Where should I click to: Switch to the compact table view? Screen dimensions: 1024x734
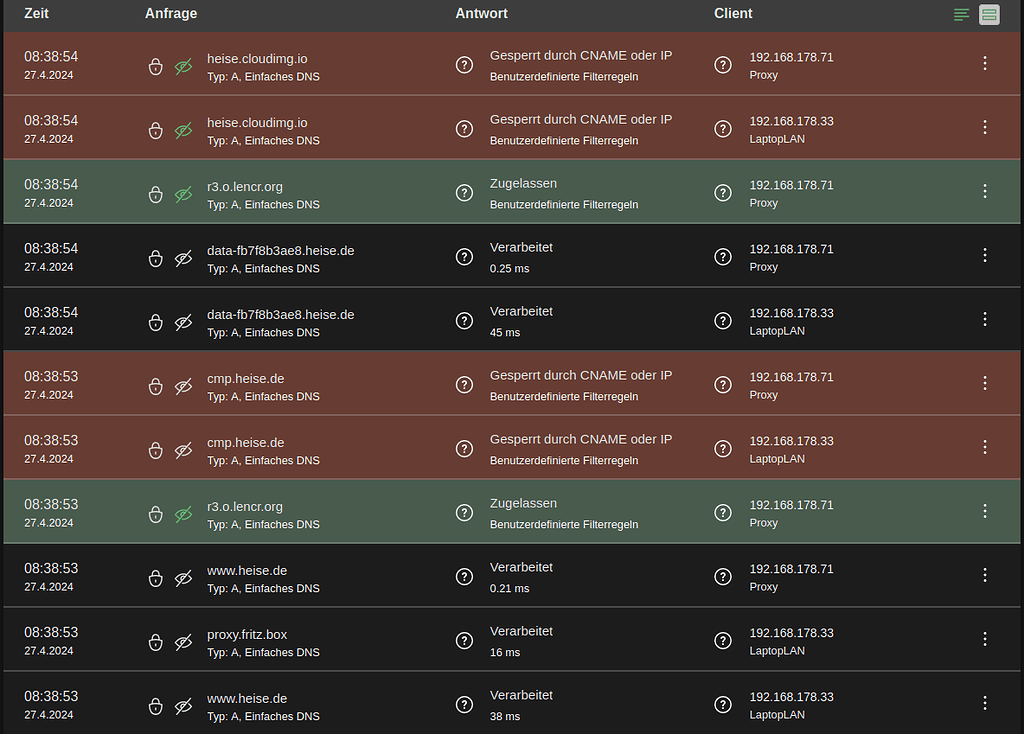962,14
